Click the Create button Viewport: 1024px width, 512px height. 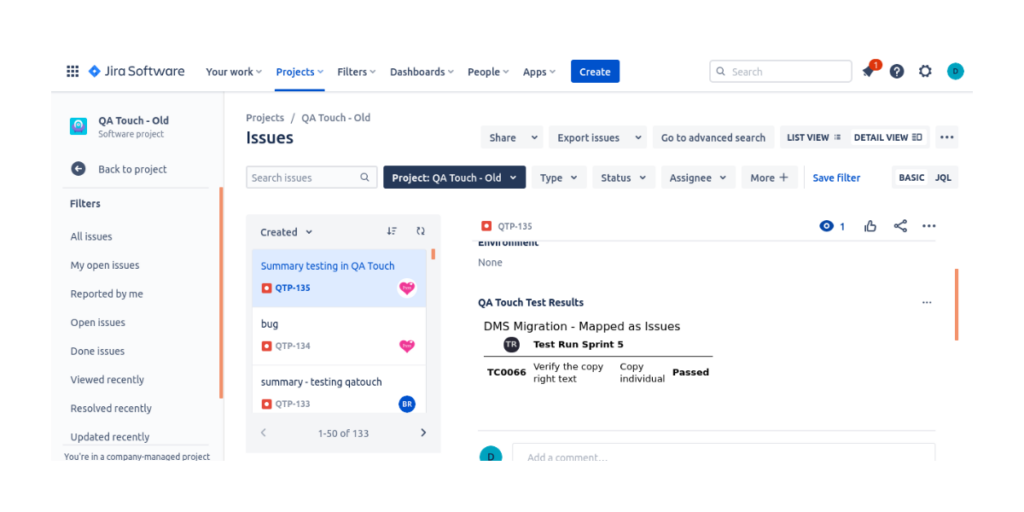click(595, 72)
